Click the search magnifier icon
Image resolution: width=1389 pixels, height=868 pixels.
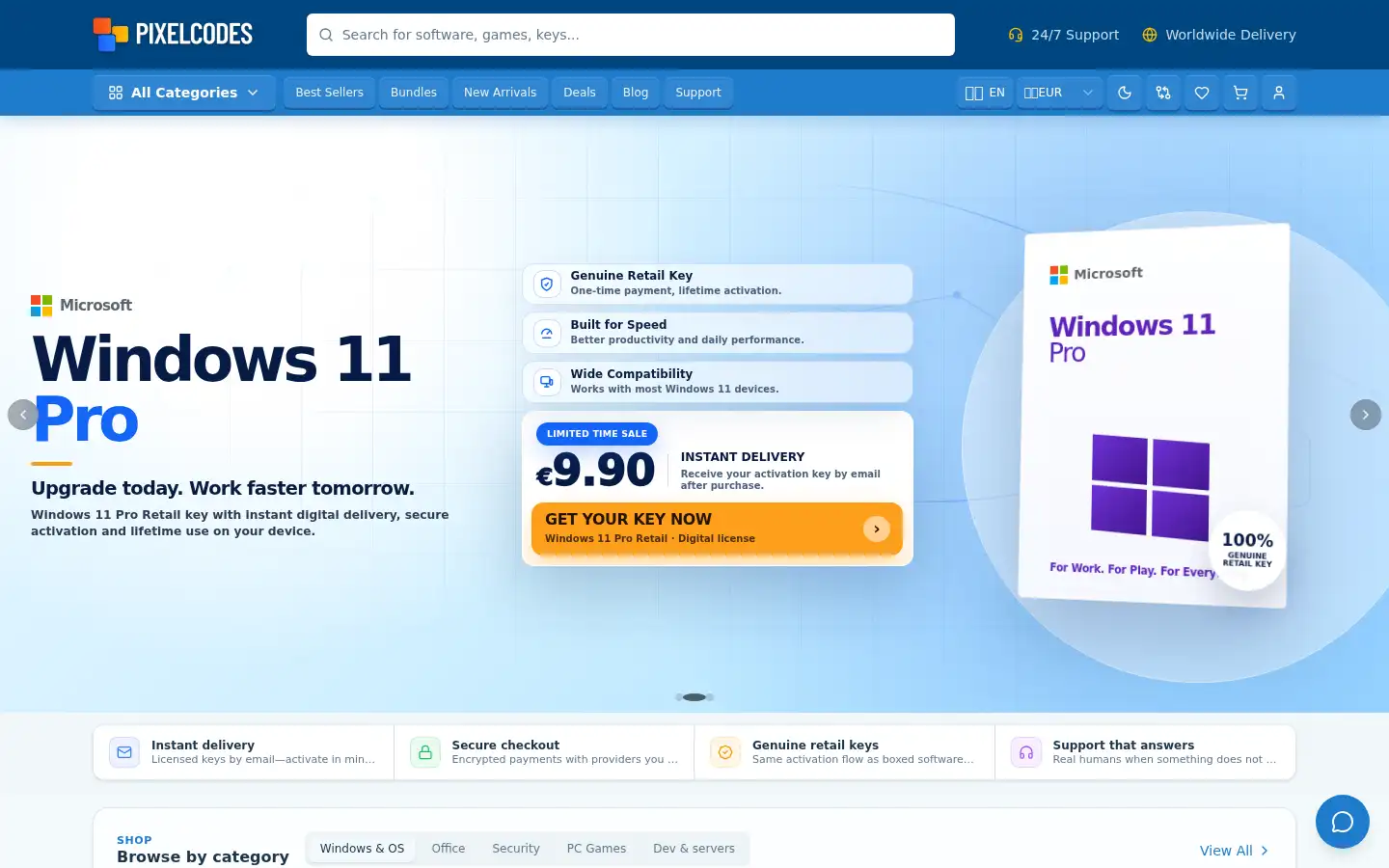coord(326,35)
